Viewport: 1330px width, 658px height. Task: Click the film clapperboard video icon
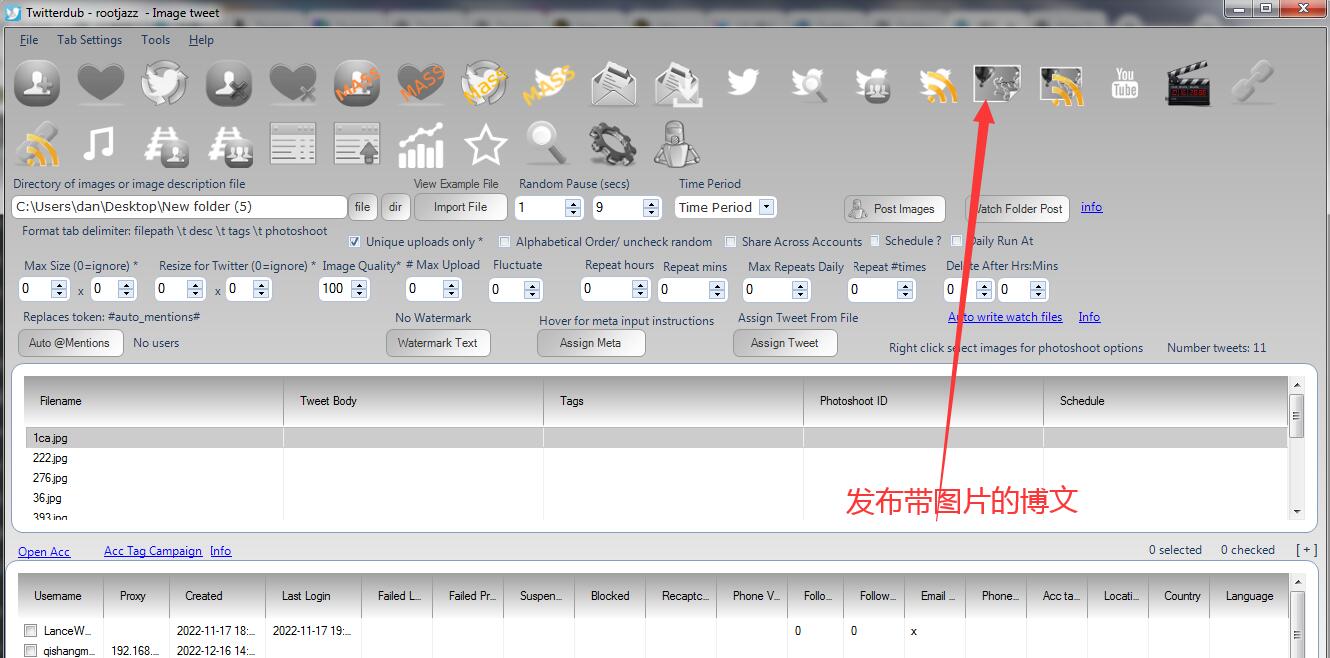pyautogui.click(x=1189, y=84)
